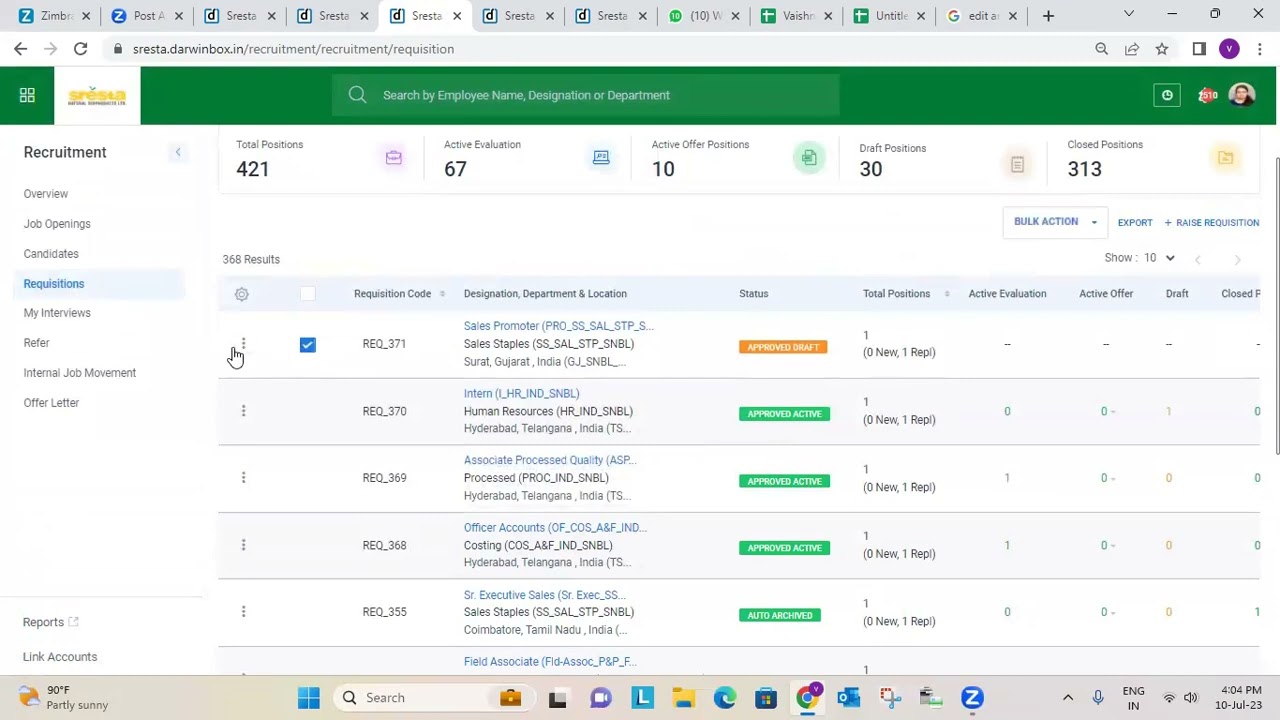1280x720 pixels.
Task: Click the browser address bar URL
Action: pyautogui.click(x=293, y=49)
